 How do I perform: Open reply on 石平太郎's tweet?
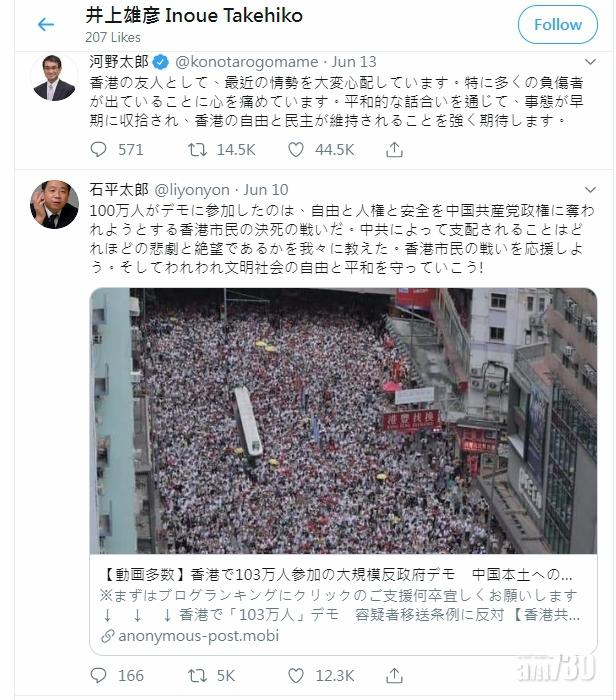pyautogui.click(x=98, y=675)
